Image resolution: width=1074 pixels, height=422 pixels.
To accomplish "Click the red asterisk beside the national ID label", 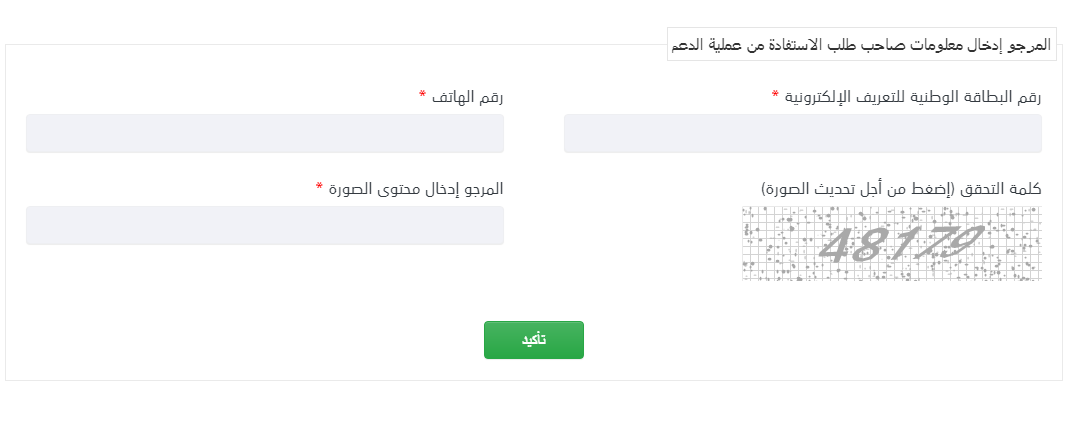I will click(x=775, y=95).
